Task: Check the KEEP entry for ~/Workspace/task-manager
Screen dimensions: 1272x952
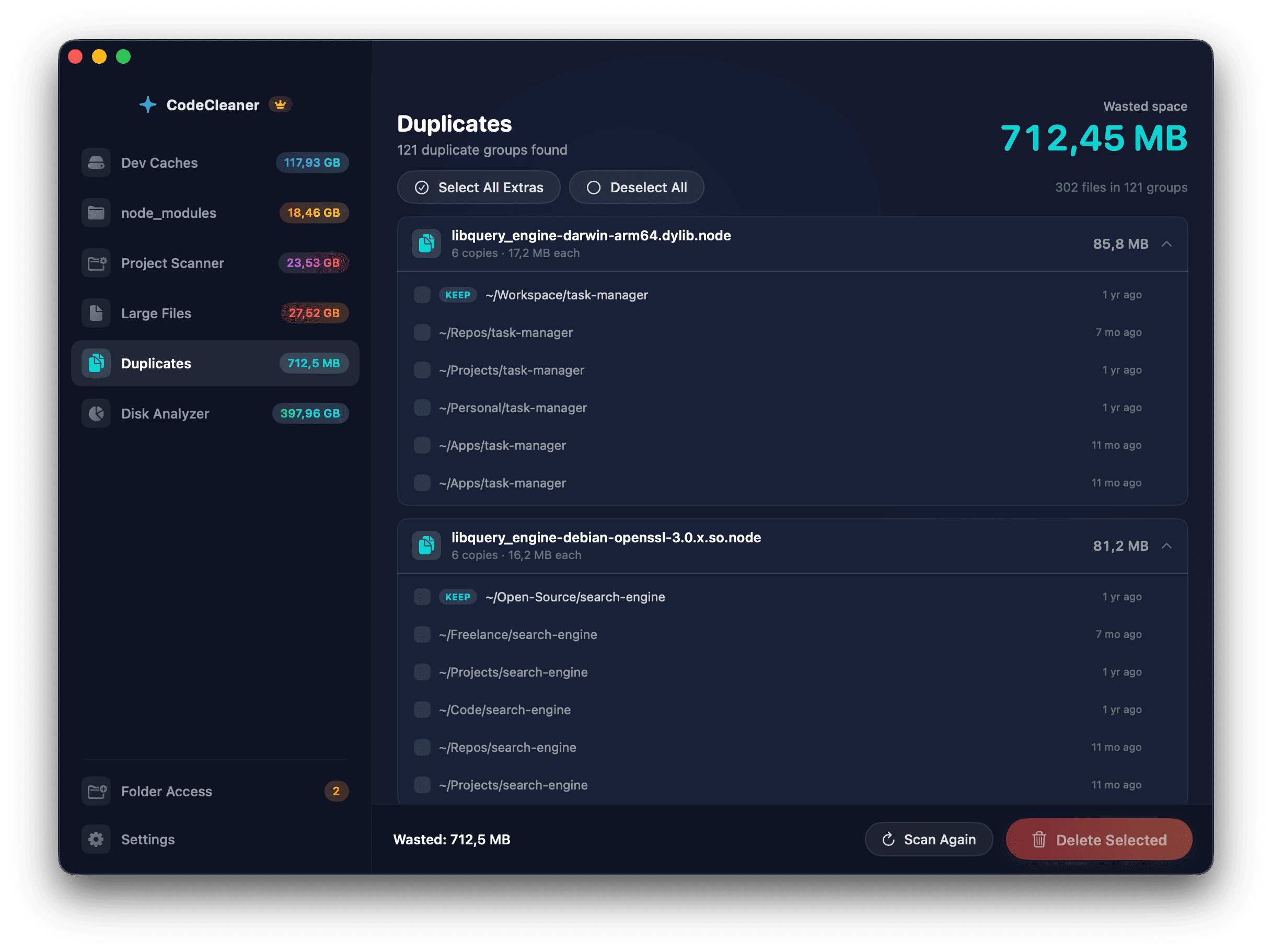Action: point(422,294)
